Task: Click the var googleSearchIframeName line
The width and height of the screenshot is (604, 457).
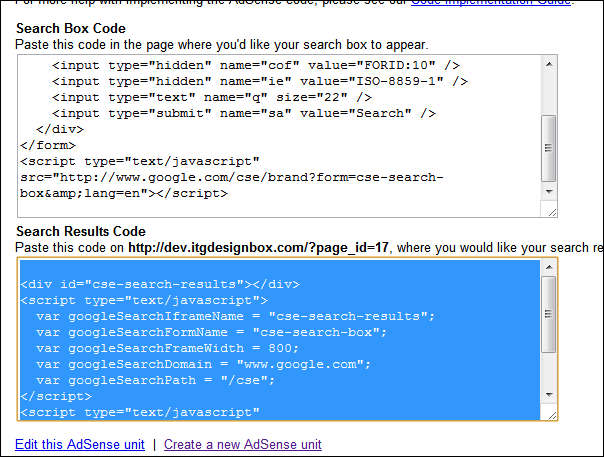Action: point(236,316)
